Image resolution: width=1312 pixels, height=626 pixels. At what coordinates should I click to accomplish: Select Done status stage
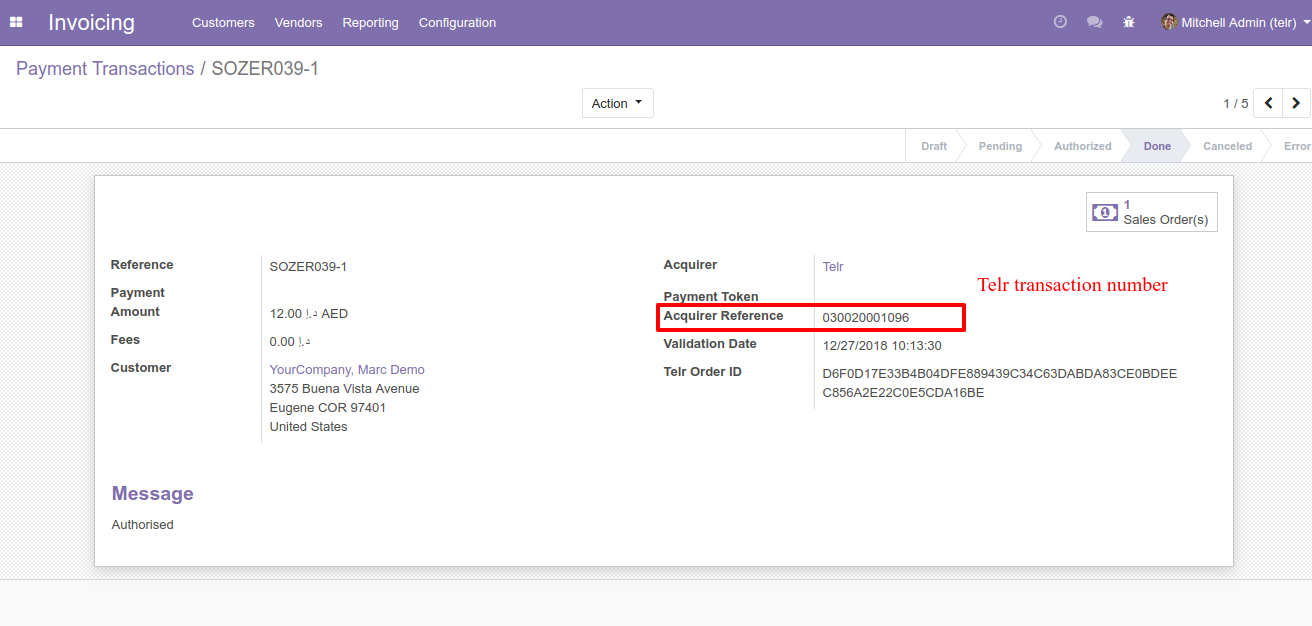coord(1157,146)
